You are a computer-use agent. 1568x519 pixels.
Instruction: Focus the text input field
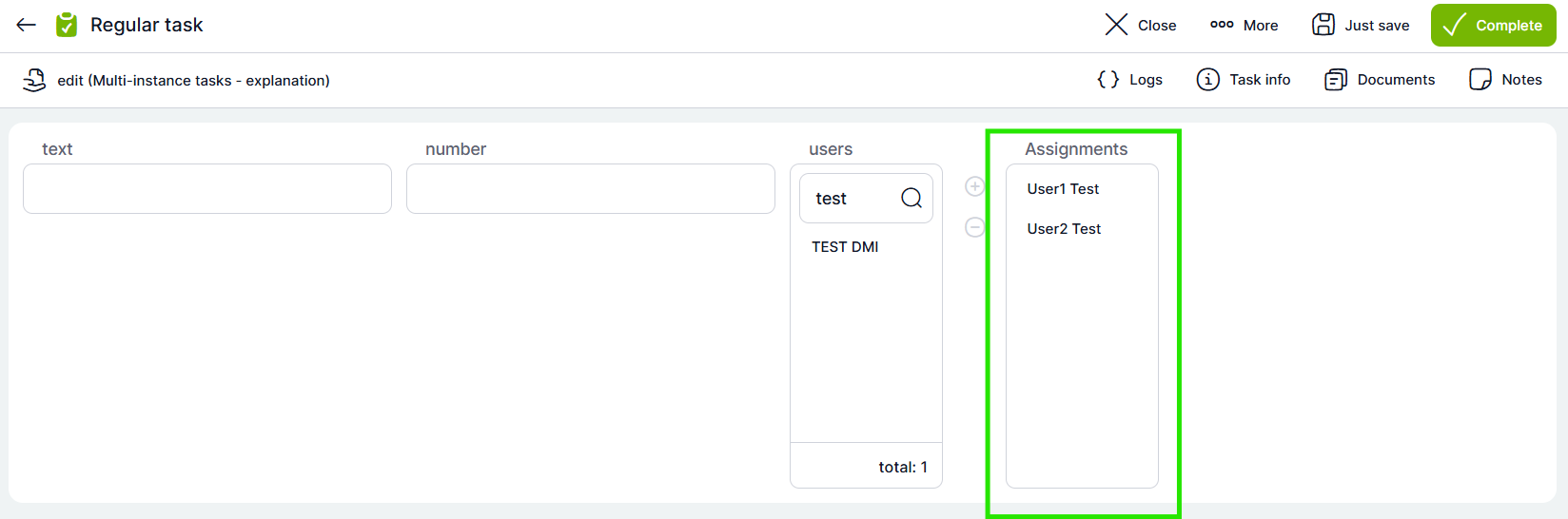pos(206,189)
